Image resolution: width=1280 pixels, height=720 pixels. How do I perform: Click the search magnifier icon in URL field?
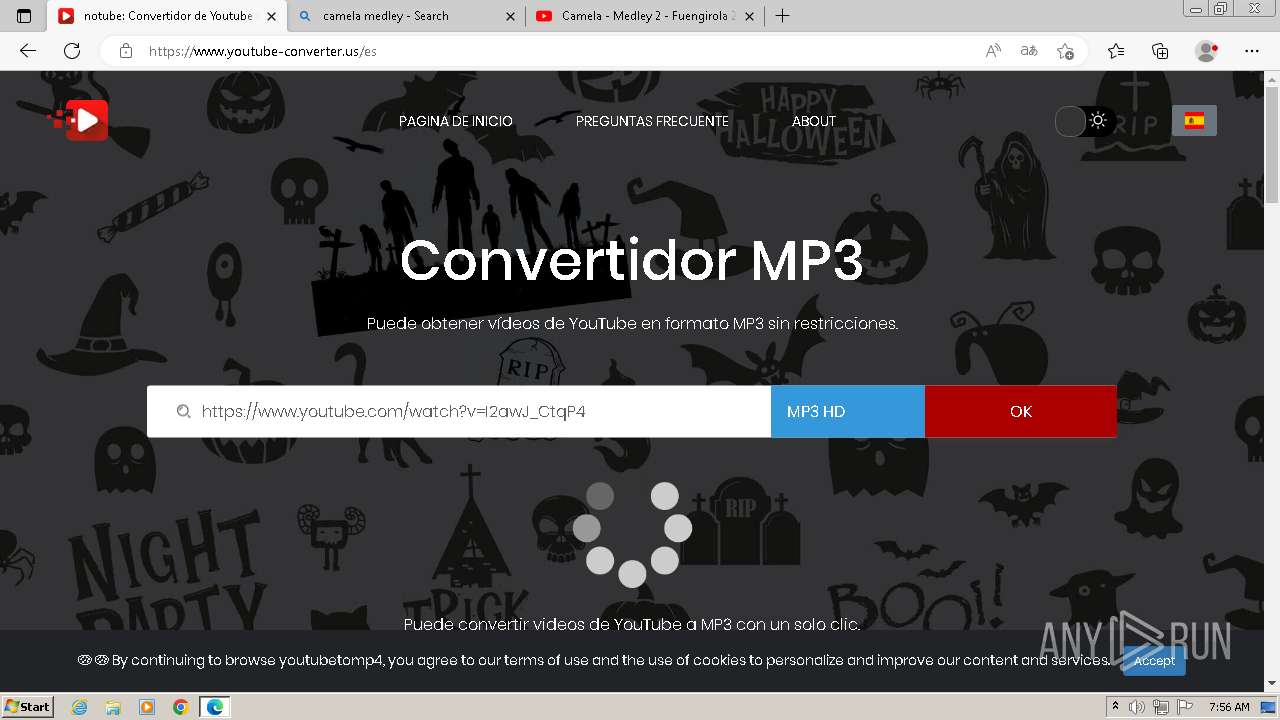[x=183, y=412]
